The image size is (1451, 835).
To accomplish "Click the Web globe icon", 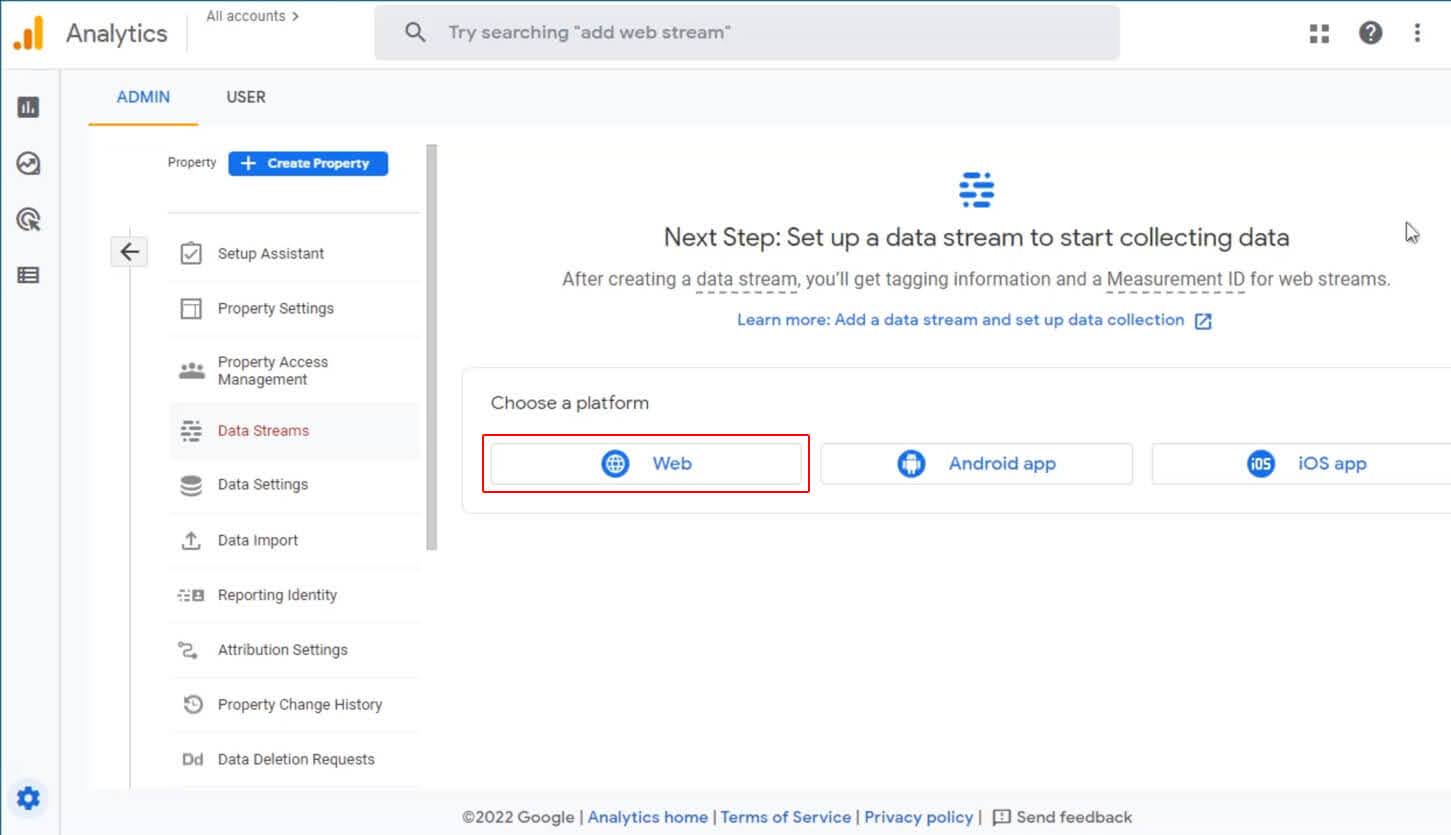I will pyautogui.click(x=615, y=464).
